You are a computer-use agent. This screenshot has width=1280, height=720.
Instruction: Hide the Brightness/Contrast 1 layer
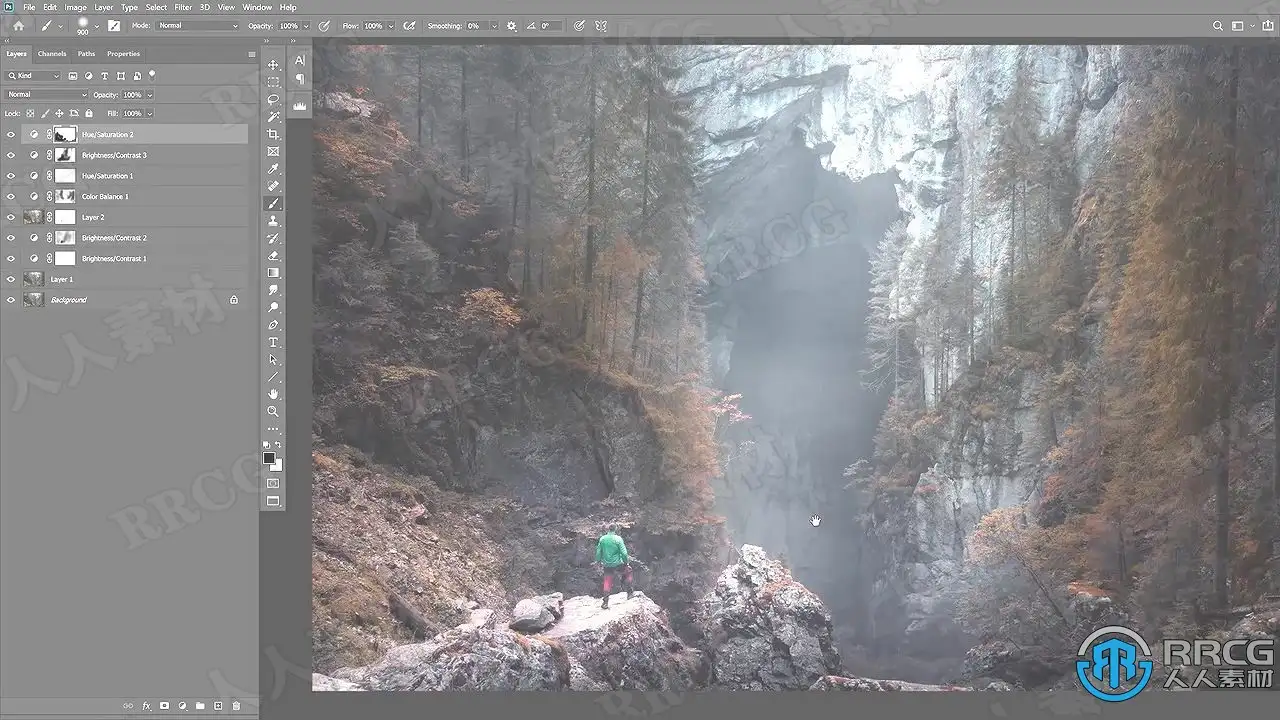[11, 258]
